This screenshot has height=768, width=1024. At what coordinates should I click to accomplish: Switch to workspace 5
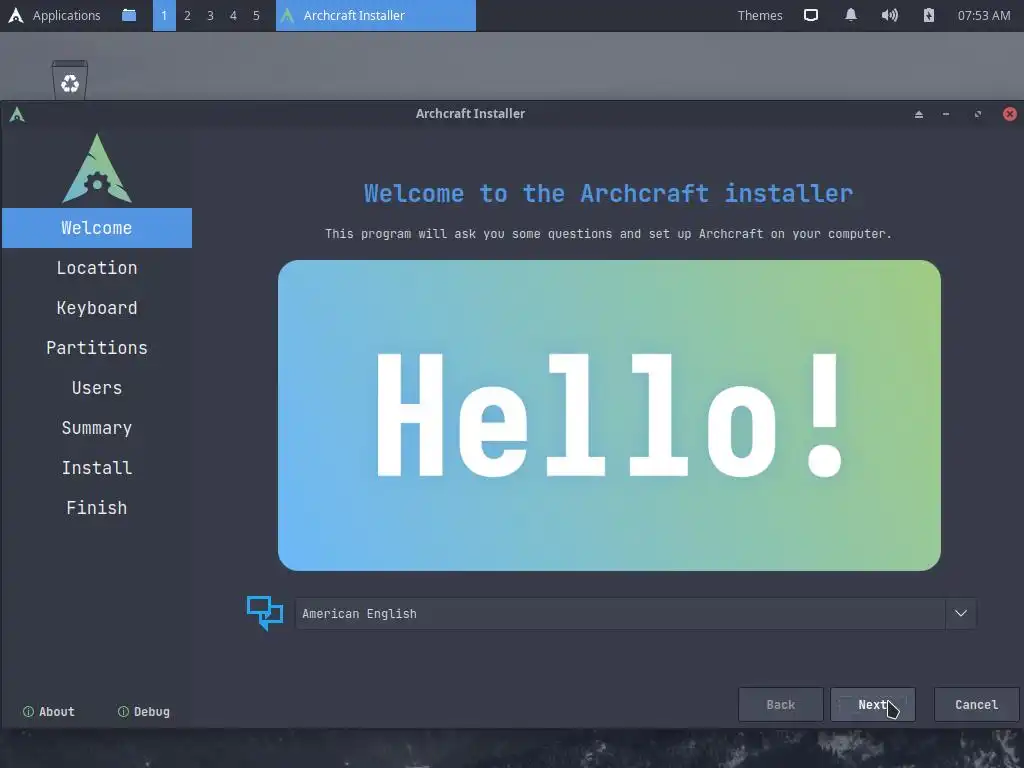[x=256, y=15]
